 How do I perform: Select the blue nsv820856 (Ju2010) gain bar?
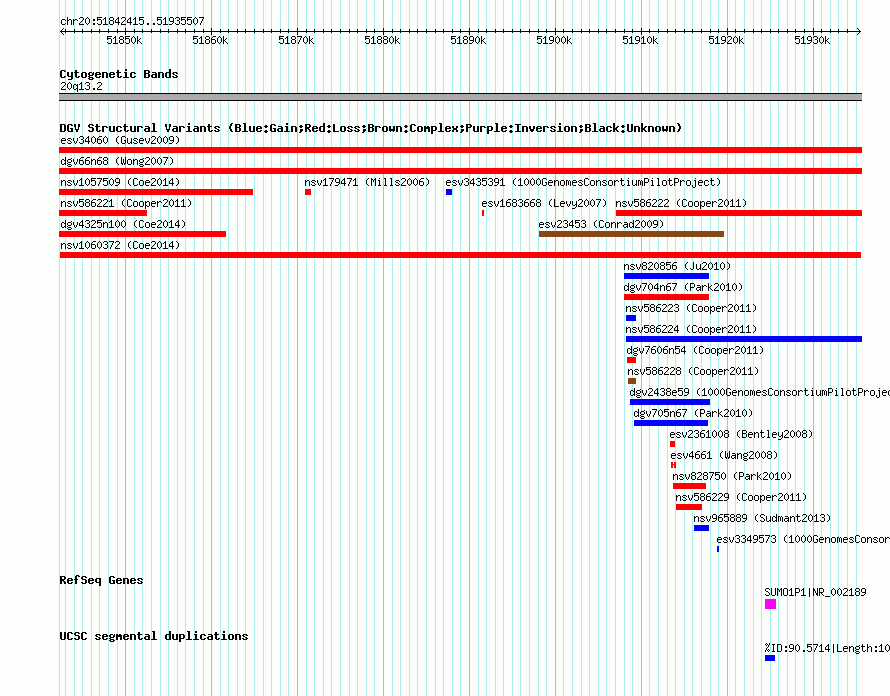pyautogui.click(x=666, y=276)
